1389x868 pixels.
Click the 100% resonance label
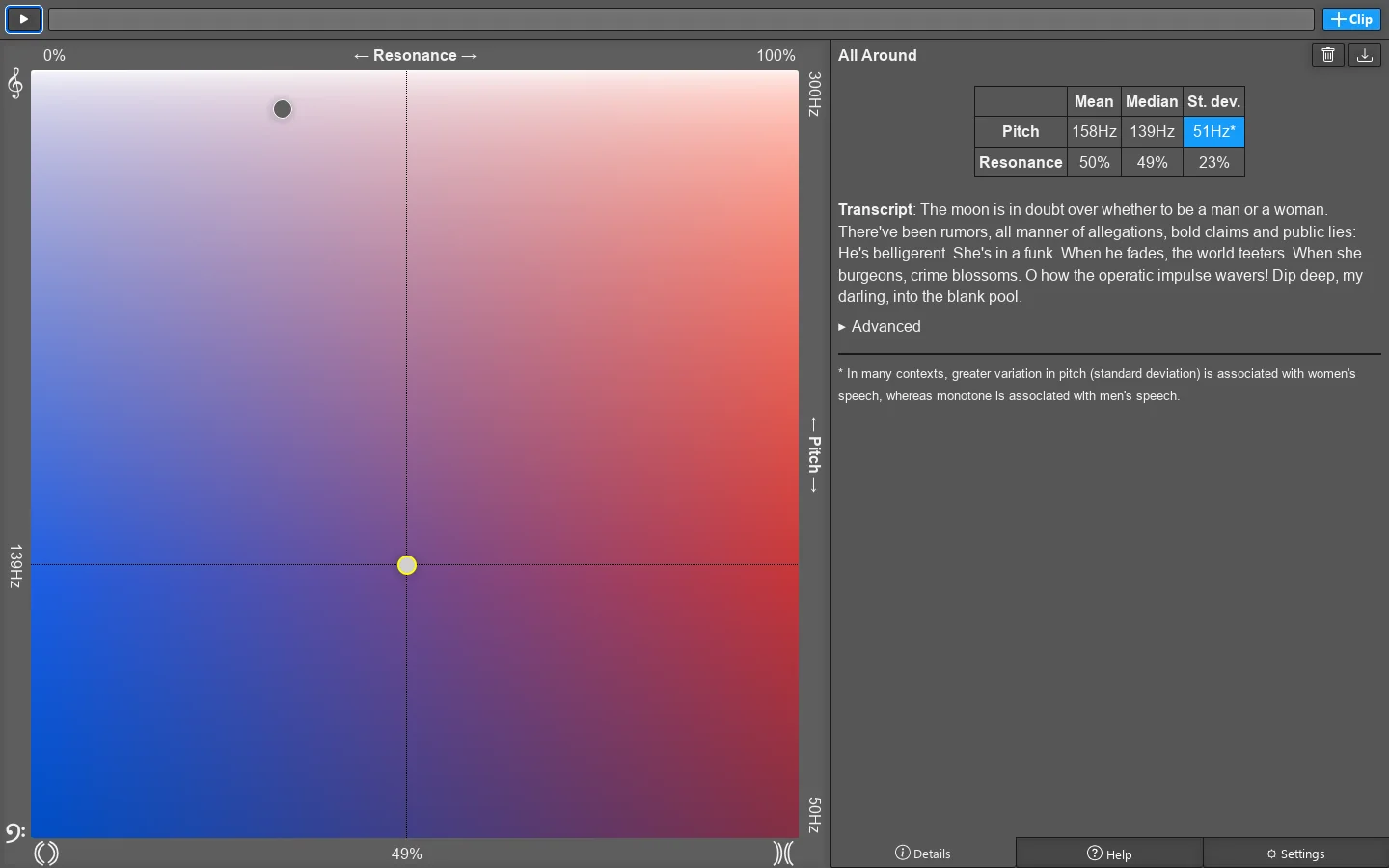point(776,55)
